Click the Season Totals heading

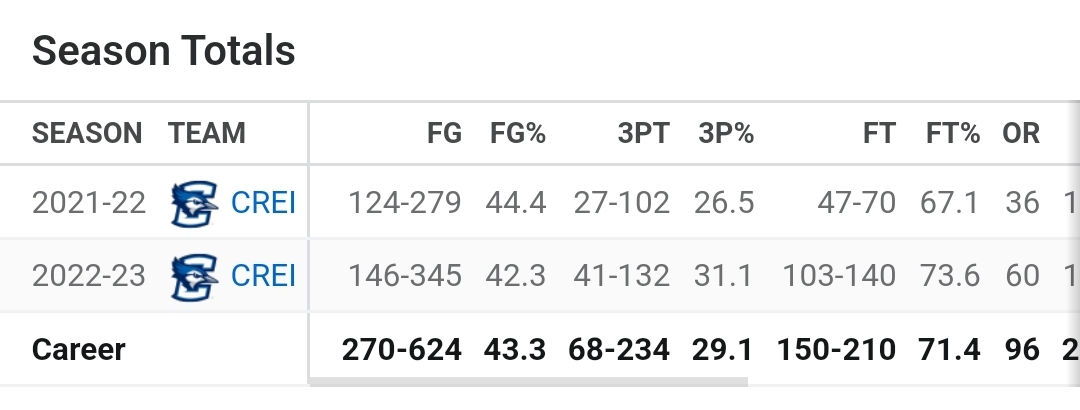[x=163, y=51]
